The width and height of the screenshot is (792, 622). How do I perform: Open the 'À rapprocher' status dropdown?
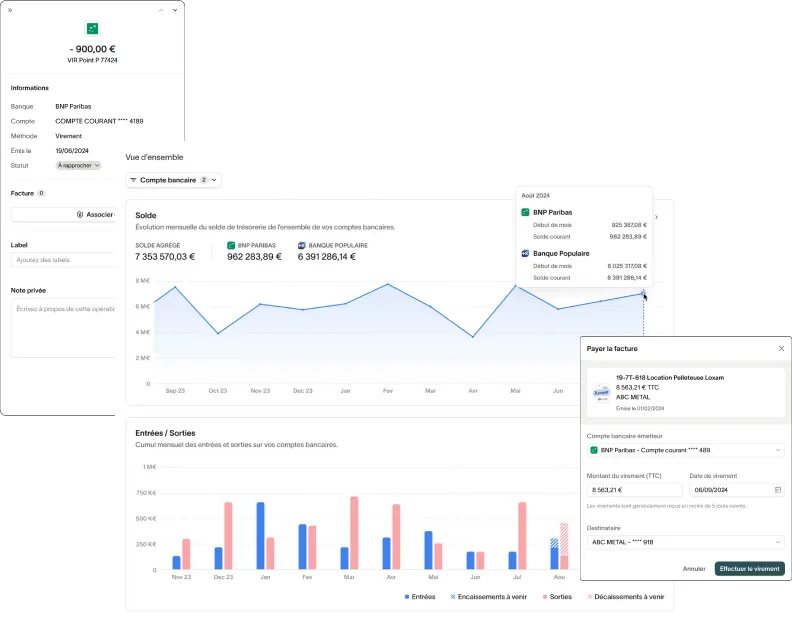pyautogui.click(x=78, y=165)
